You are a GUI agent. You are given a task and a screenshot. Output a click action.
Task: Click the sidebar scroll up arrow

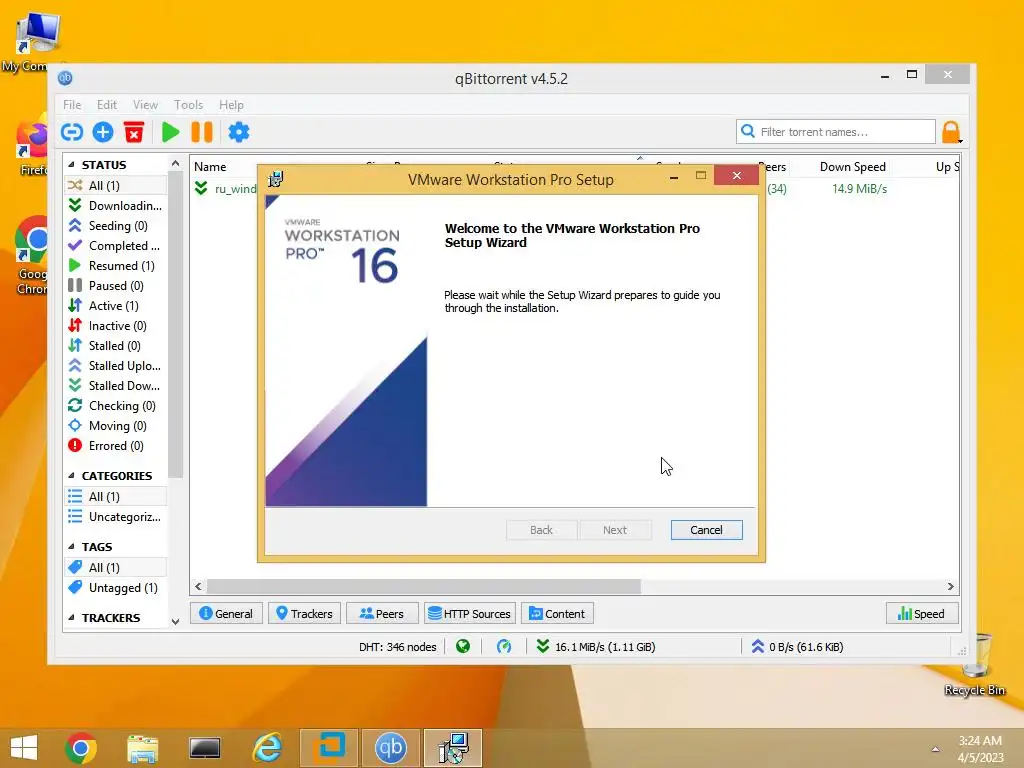(x=175, y=163)
